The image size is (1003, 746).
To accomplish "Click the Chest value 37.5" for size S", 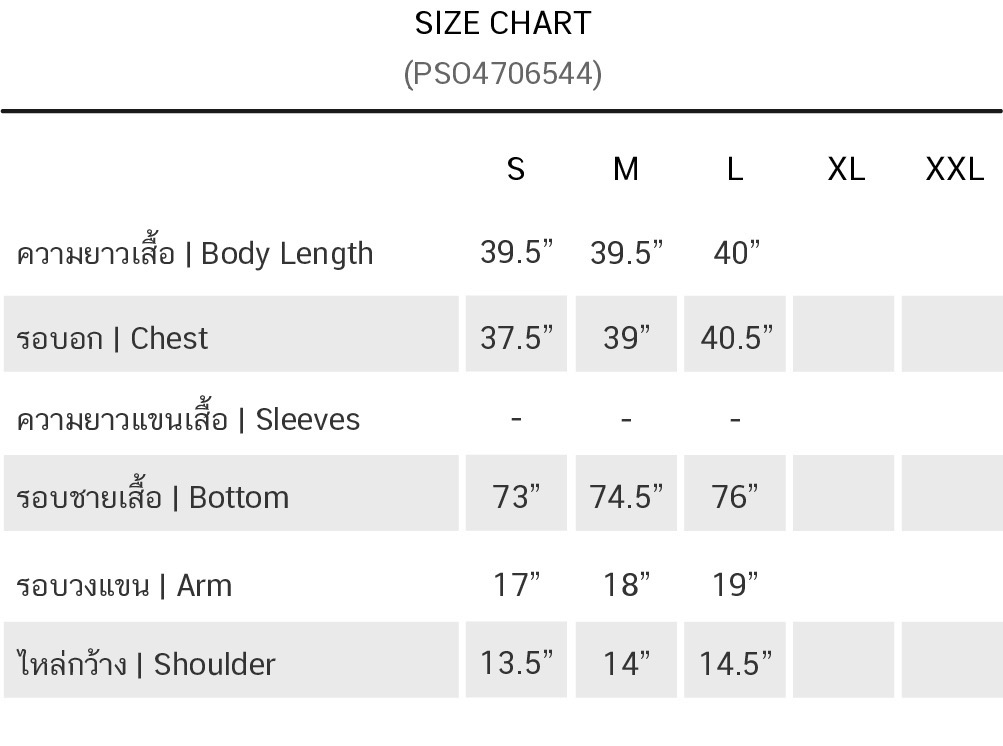I will click(516, 338).
